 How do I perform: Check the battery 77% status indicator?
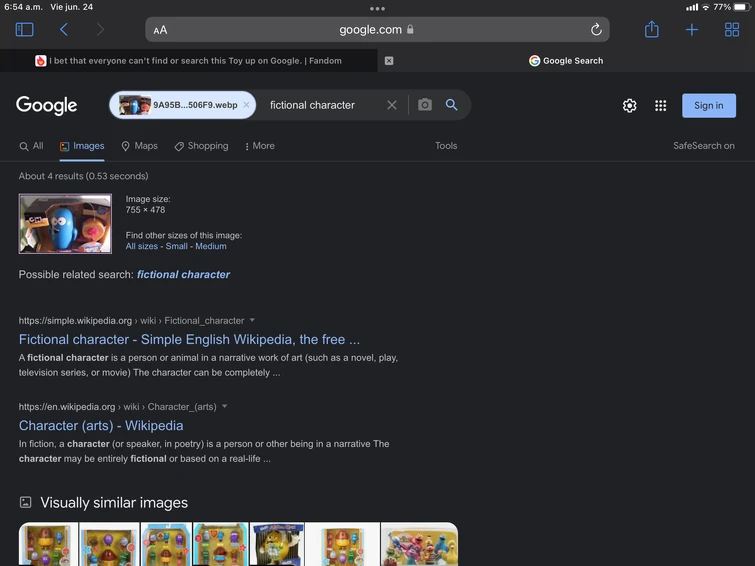pos(732,7)
